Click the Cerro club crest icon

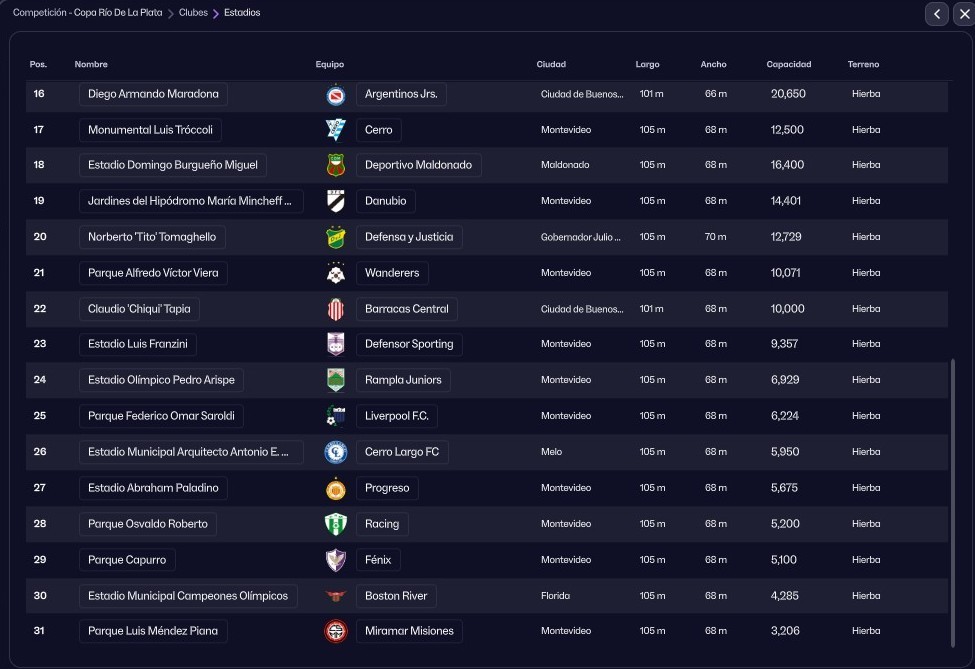336,130
